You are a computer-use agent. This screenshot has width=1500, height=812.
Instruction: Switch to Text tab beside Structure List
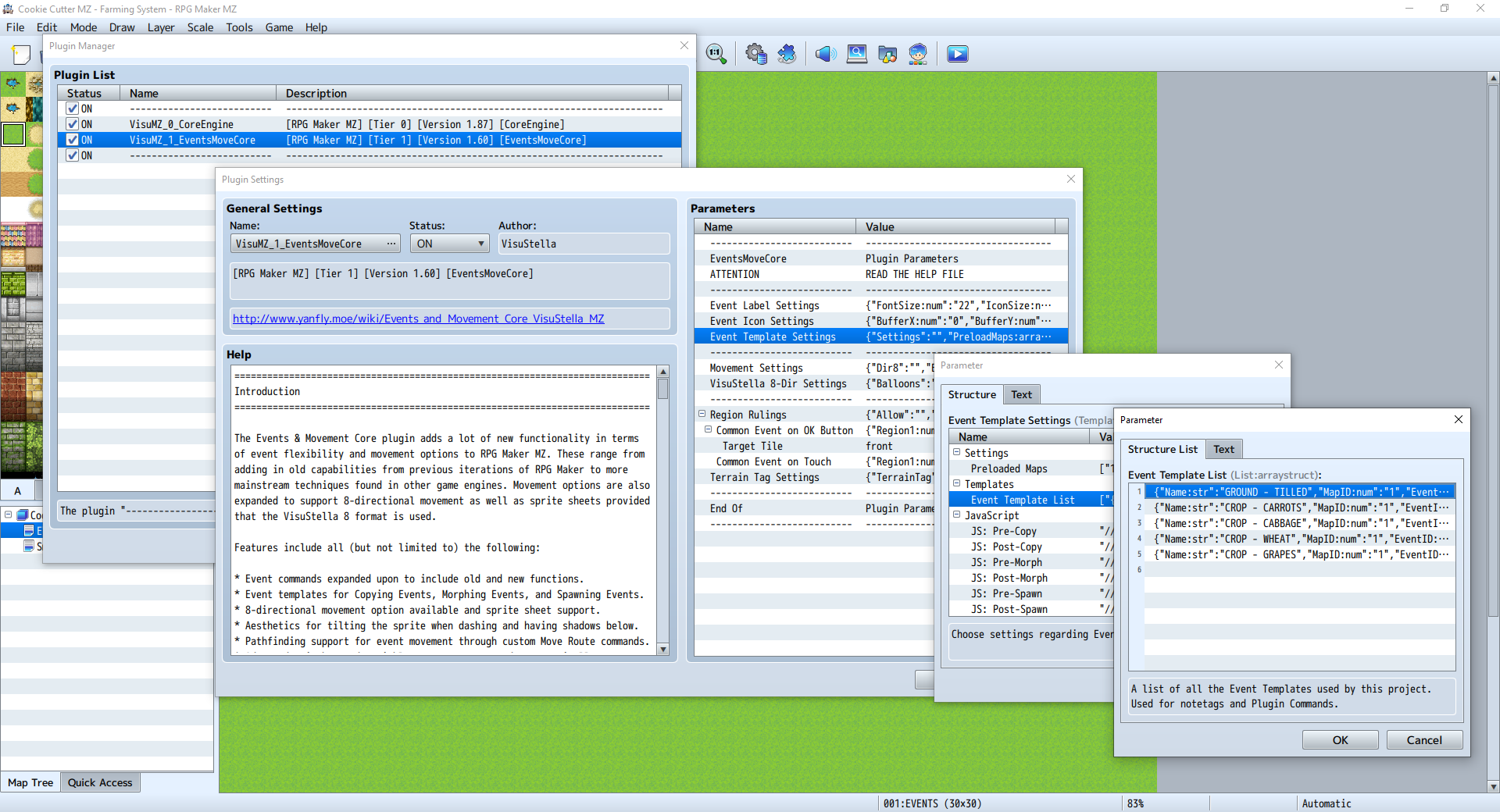tap(1223, 449)
